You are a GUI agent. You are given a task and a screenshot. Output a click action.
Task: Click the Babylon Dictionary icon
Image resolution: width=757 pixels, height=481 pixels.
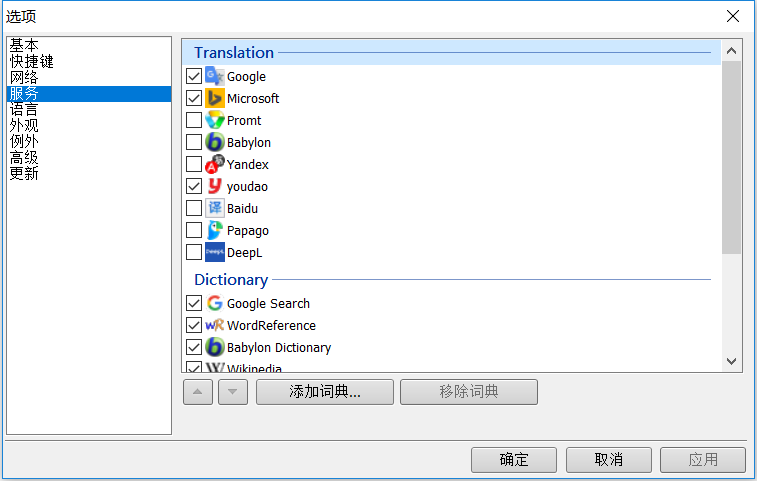(214, 347)
